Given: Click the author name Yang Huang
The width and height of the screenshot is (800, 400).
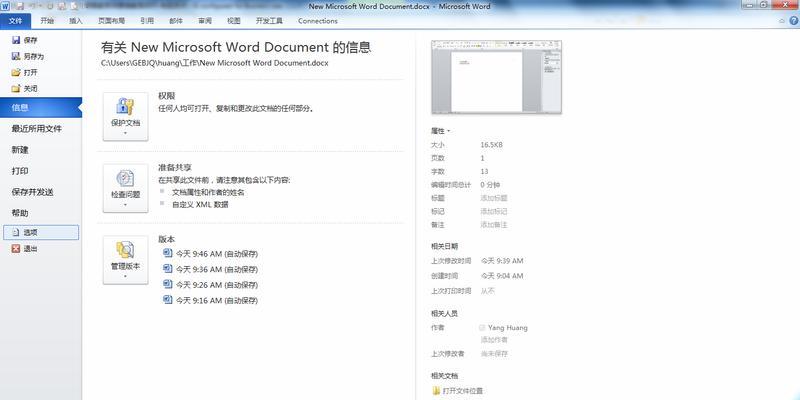Looking at the screenshot, I should pyautogui.click(x=508, y=328).
